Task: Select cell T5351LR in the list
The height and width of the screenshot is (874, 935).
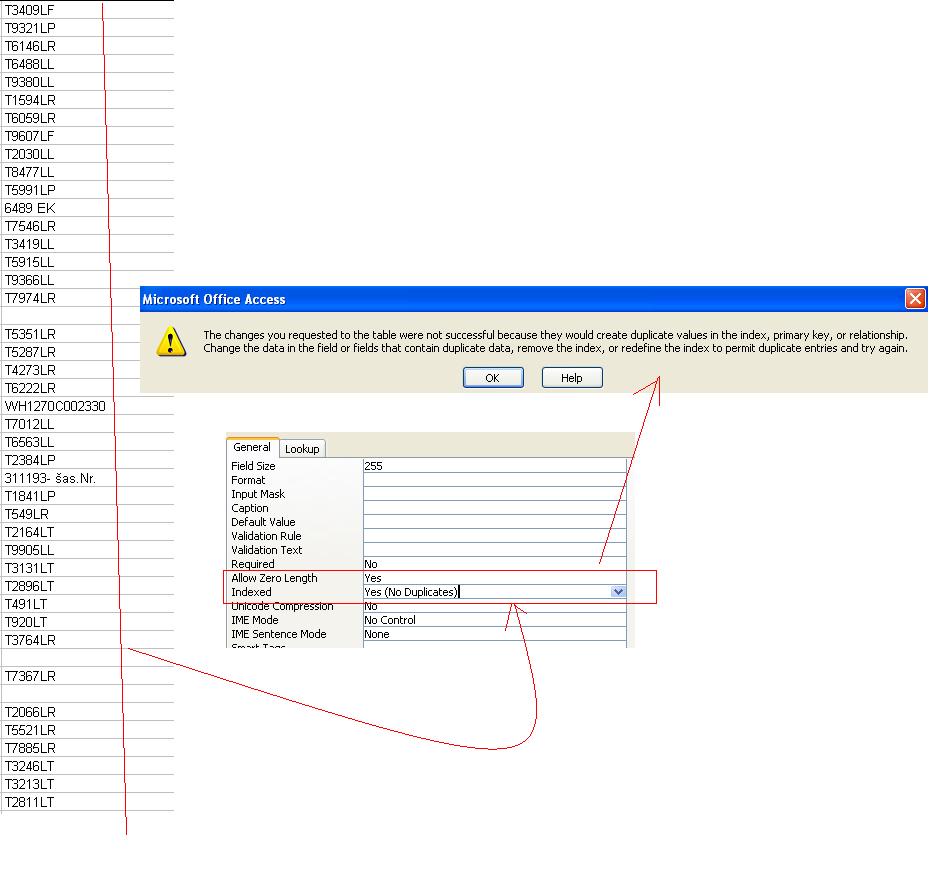Action: (x=71, y=334)
